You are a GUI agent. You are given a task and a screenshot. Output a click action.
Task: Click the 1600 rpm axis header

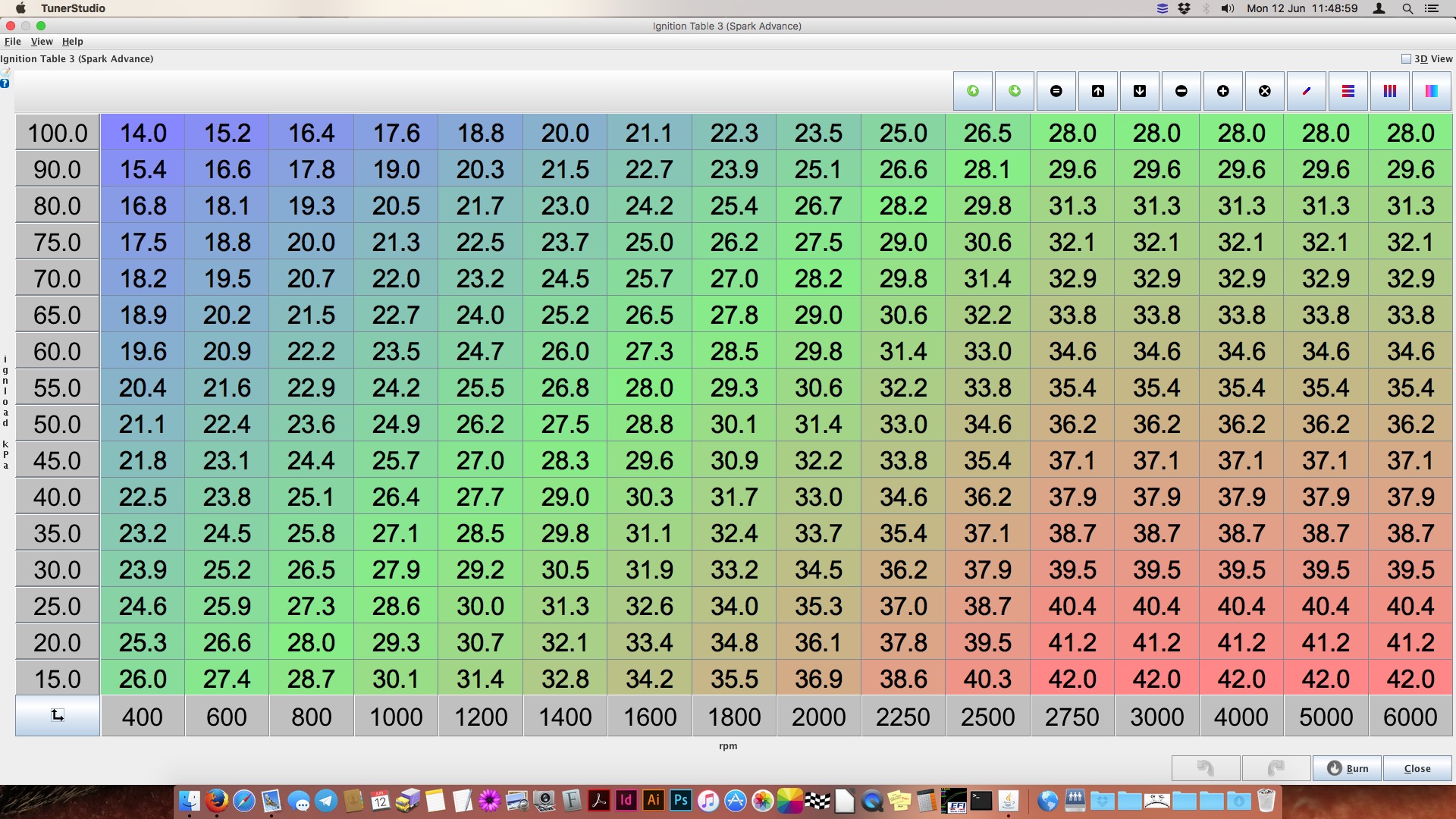coord(650,717)
